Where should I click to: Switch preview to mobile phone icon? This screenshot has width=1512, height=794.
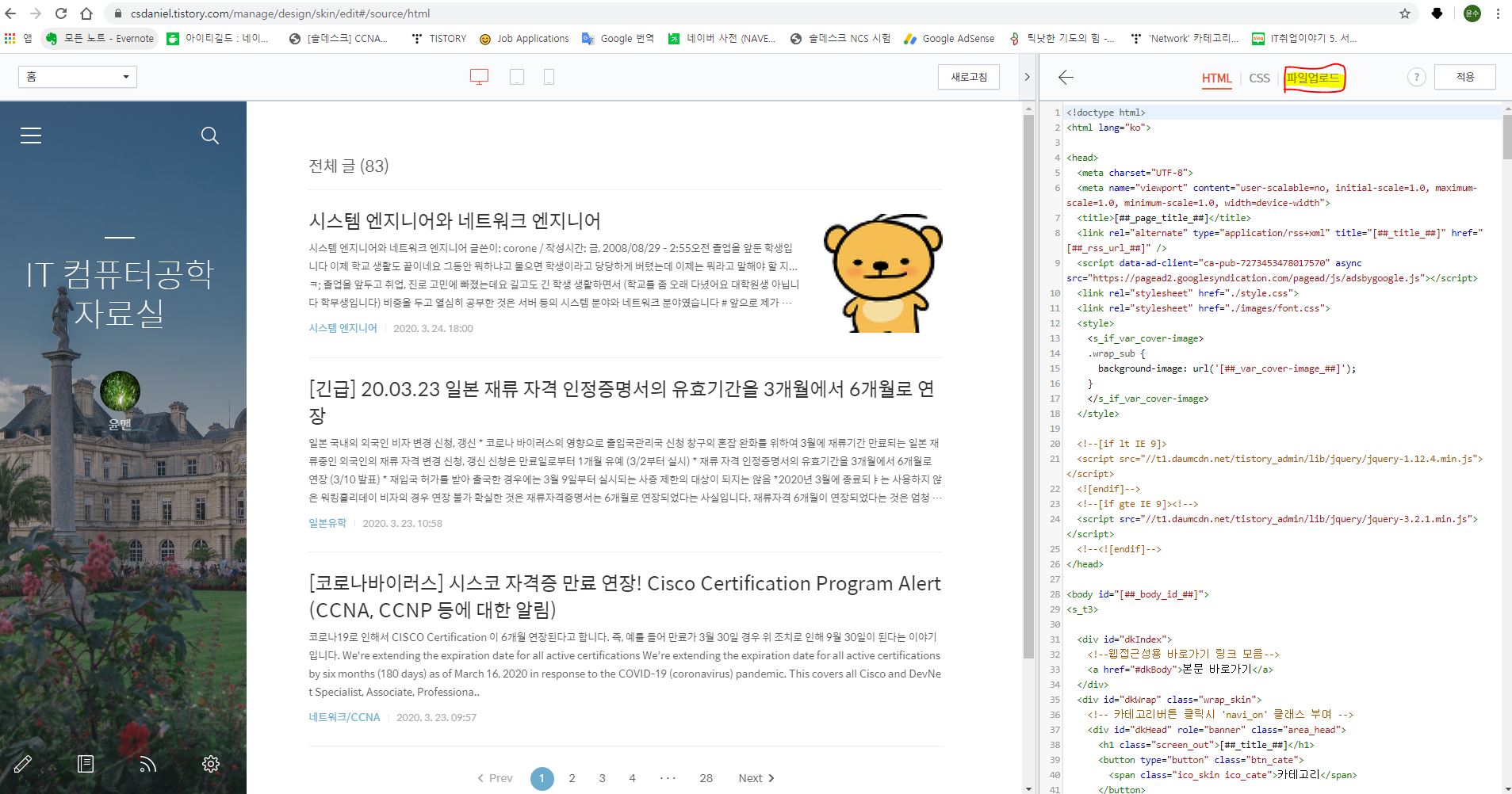(x=549, y=77)
